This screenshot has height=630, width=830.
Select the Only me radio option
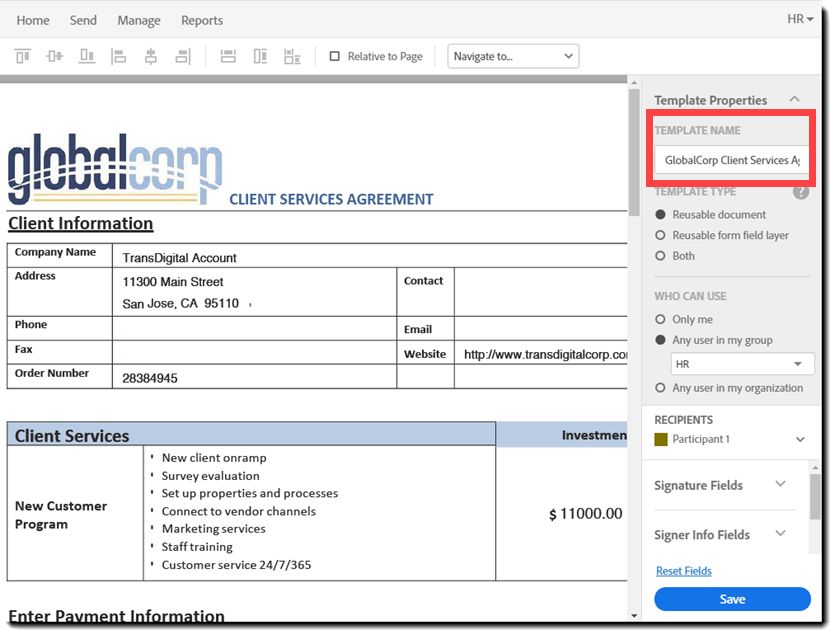660,319
